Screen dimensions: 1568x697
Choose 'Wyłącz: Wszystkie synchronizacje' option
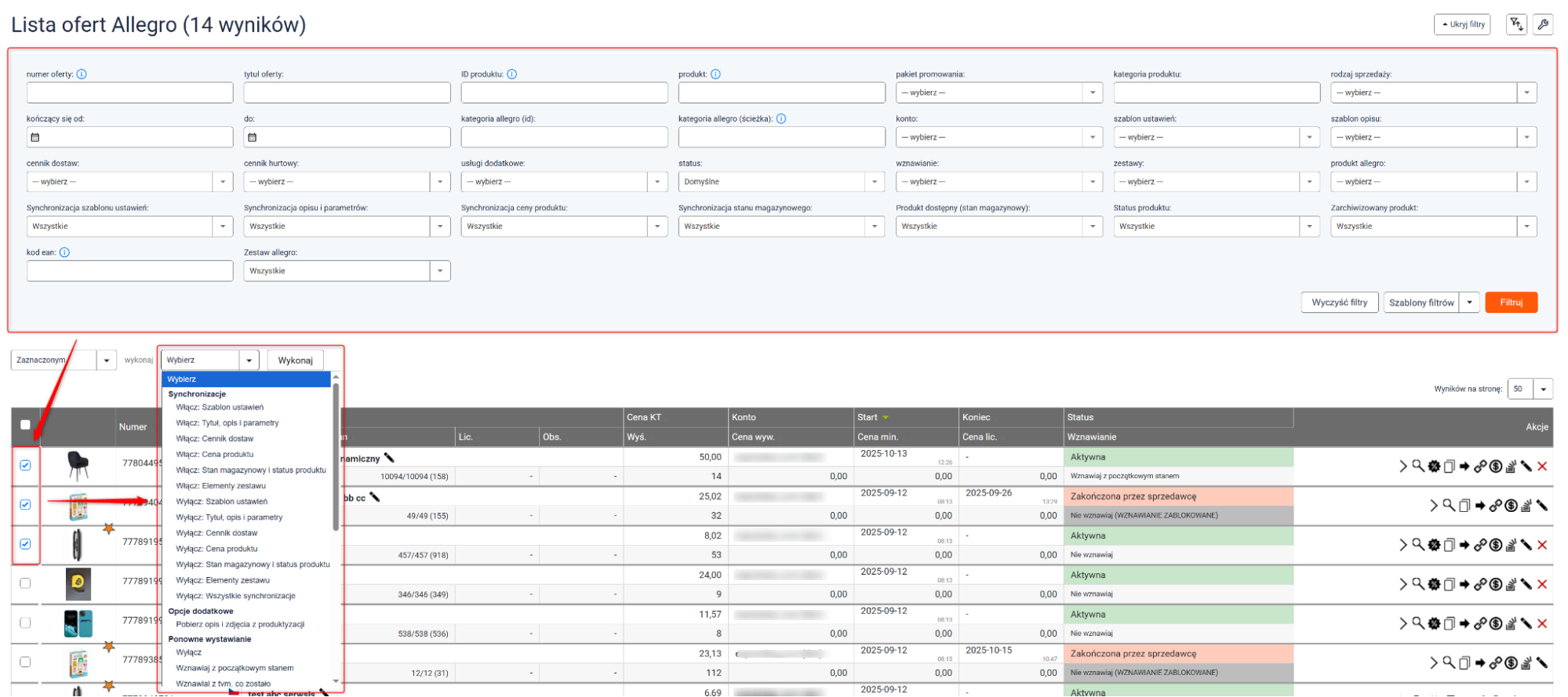pos(235,596)
